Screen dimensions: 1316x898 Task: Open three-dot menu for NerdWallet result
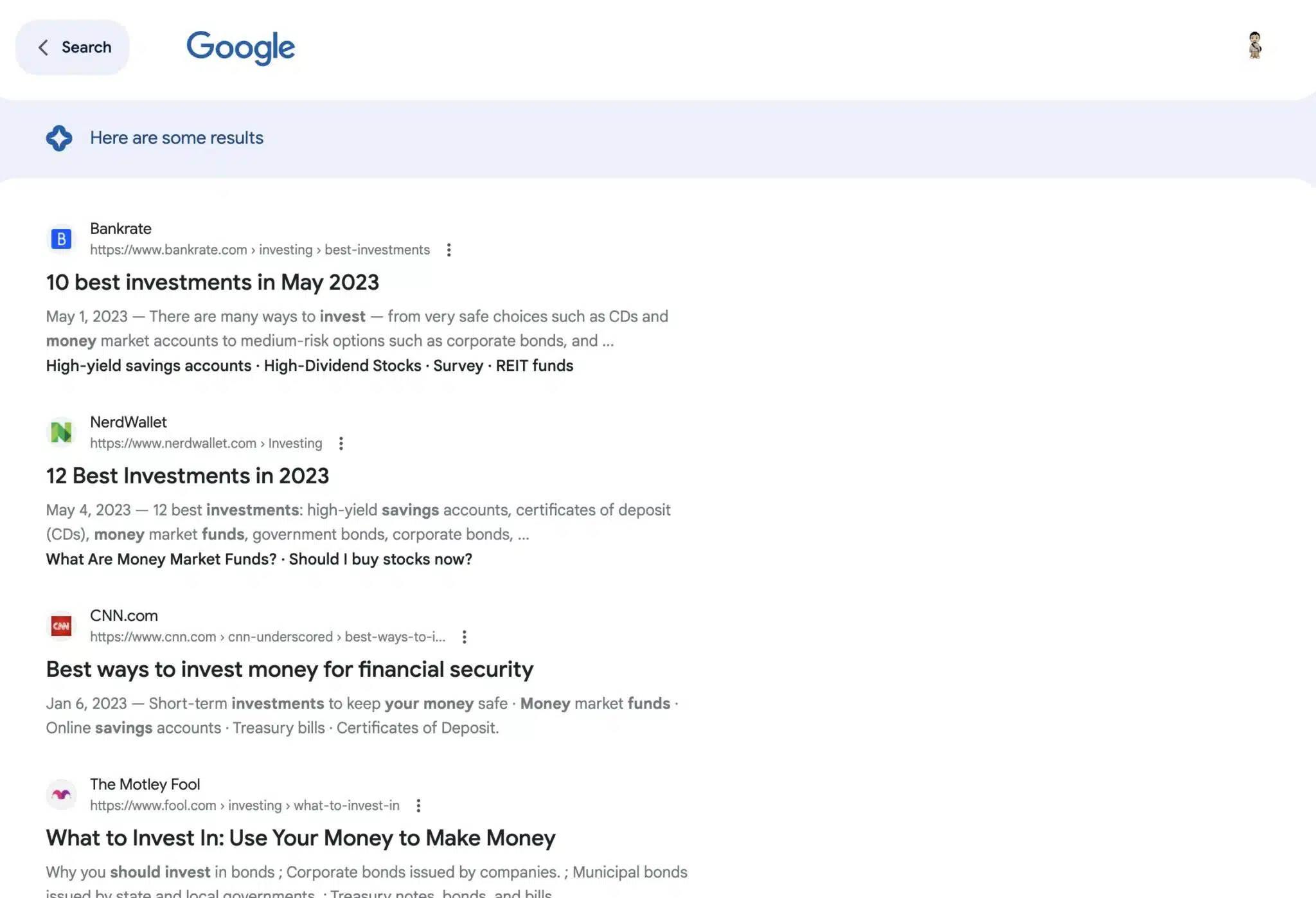341,444
